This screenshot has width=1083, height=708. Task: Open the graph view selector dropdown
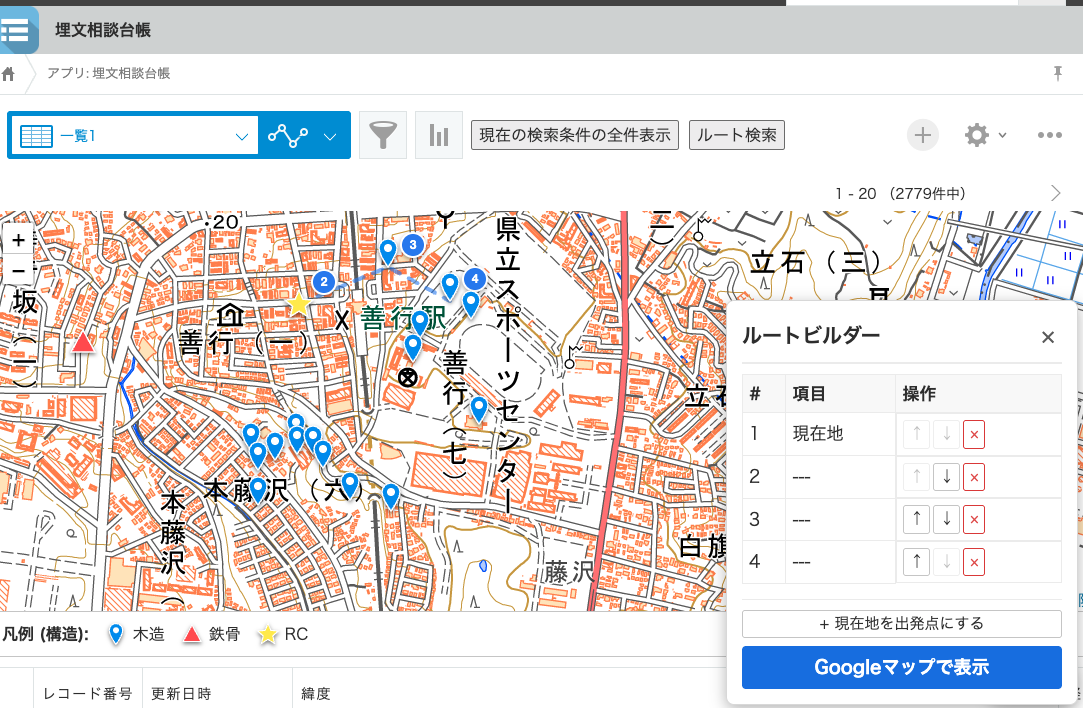[304, 135]
